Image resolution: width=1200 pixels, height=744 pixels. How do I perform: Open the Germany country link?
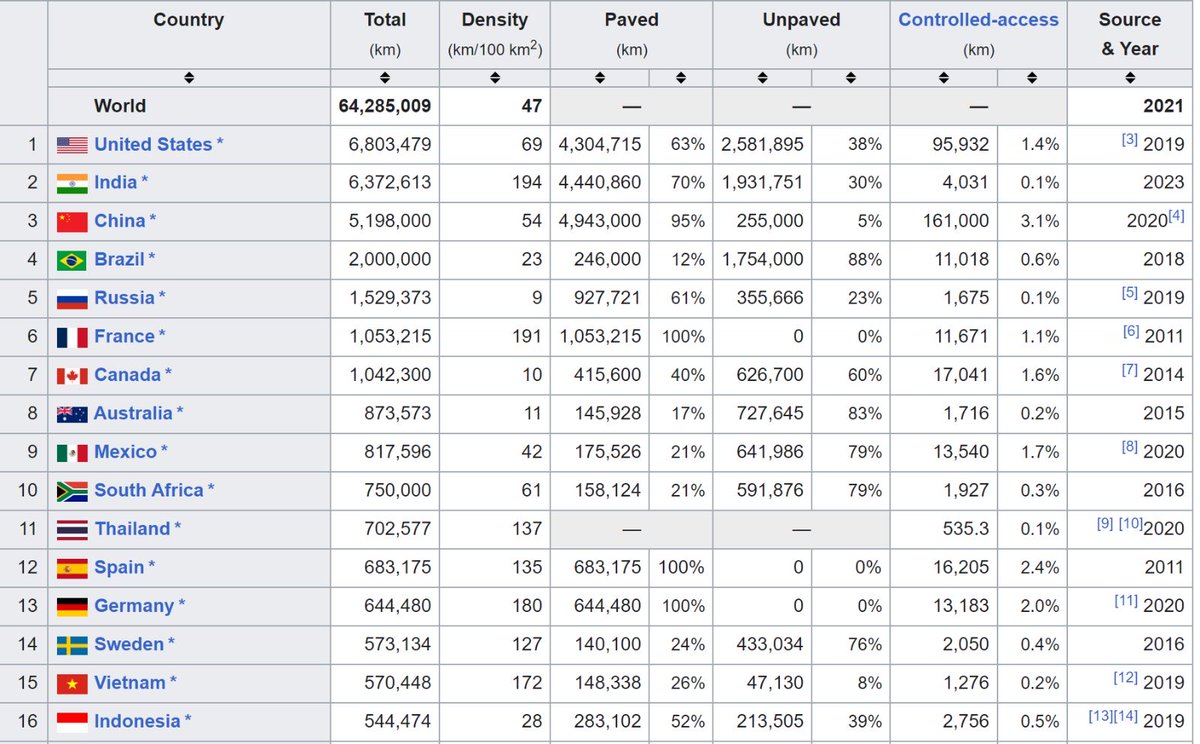pyautogui.click(x=134, y=606)
